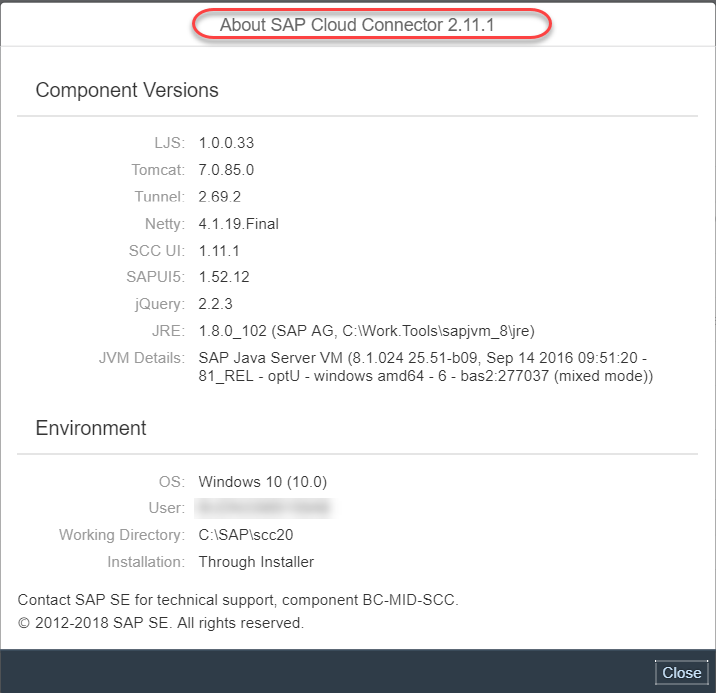This screenshot has width=716, height=693.
Task: Click the 'User:' label
Action: click(167, 508)
